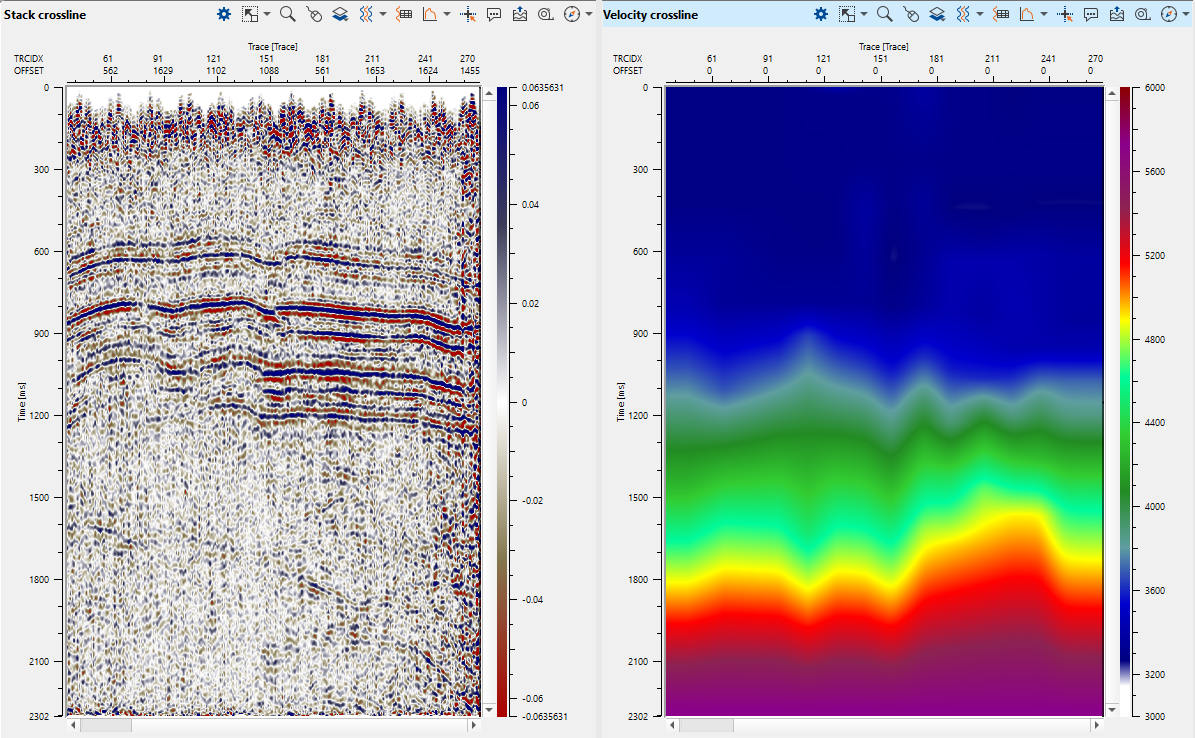Click export image icon in Velocity crossline toolbar

pyautogui.click(x=1117, y=14)
